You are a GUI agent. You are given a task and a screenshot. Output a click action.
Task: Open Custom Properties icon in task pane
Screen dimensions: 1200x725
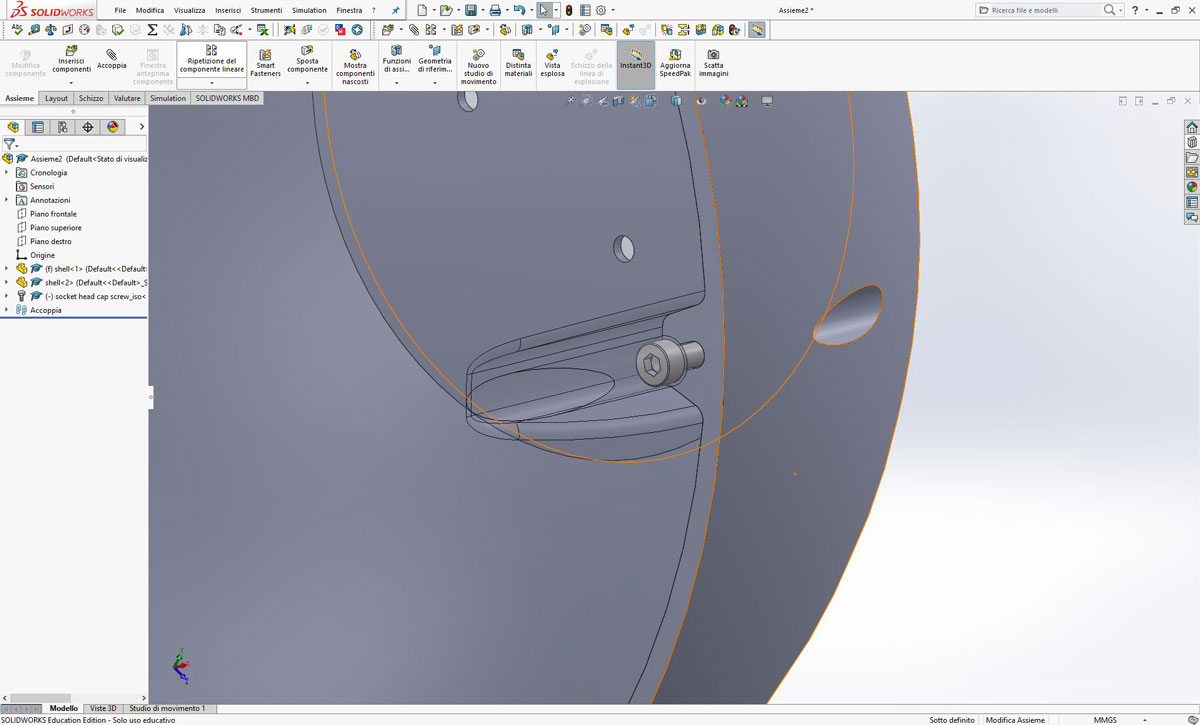pyautogui.click(x=1191, y=202)
